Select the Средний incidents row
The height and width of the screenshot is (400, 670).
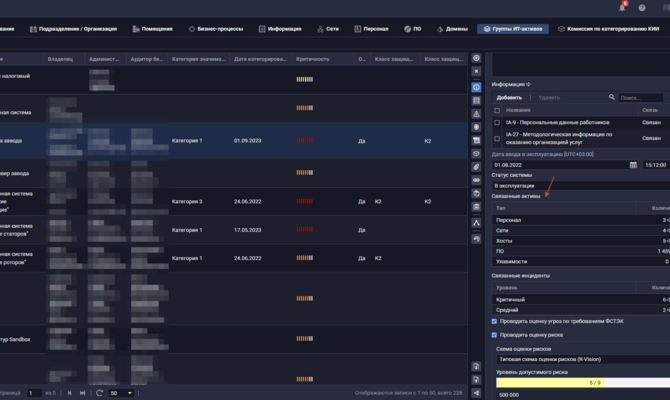581,310
